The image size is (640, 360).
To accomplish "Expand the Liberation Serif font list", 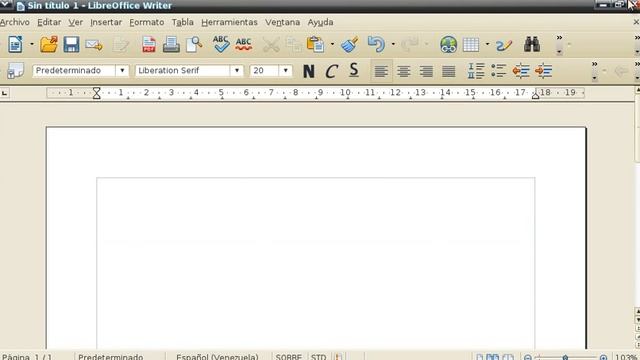I will click(x=236, y=71).
